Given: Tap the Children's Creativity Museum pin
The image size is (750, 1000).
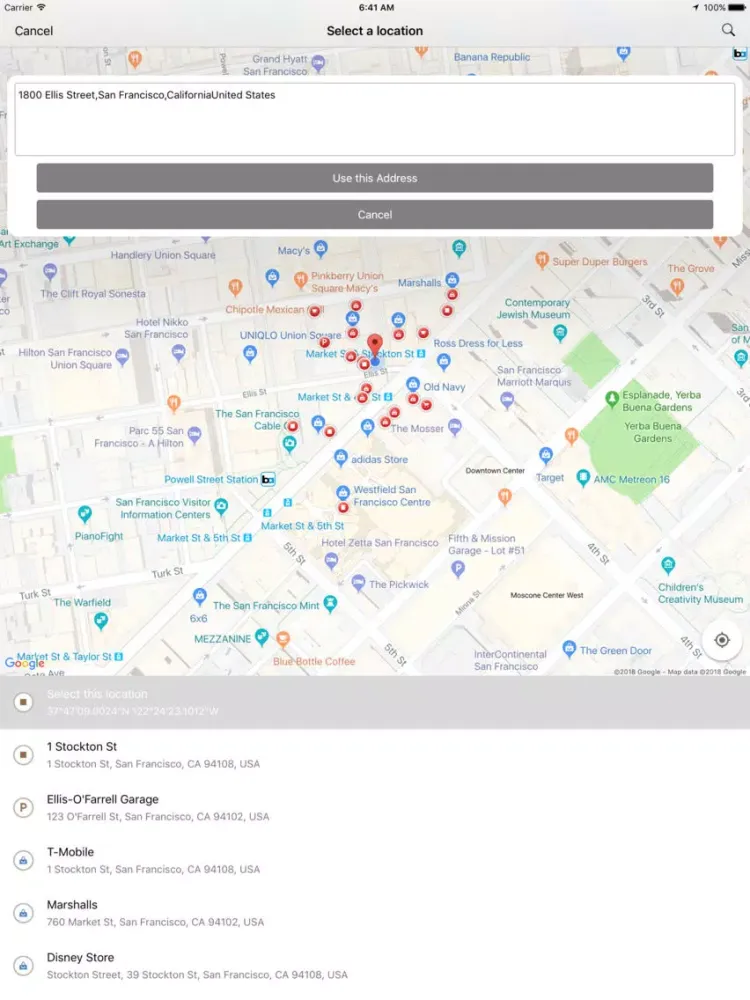Looking at the screenshot, I should point(668,564).
